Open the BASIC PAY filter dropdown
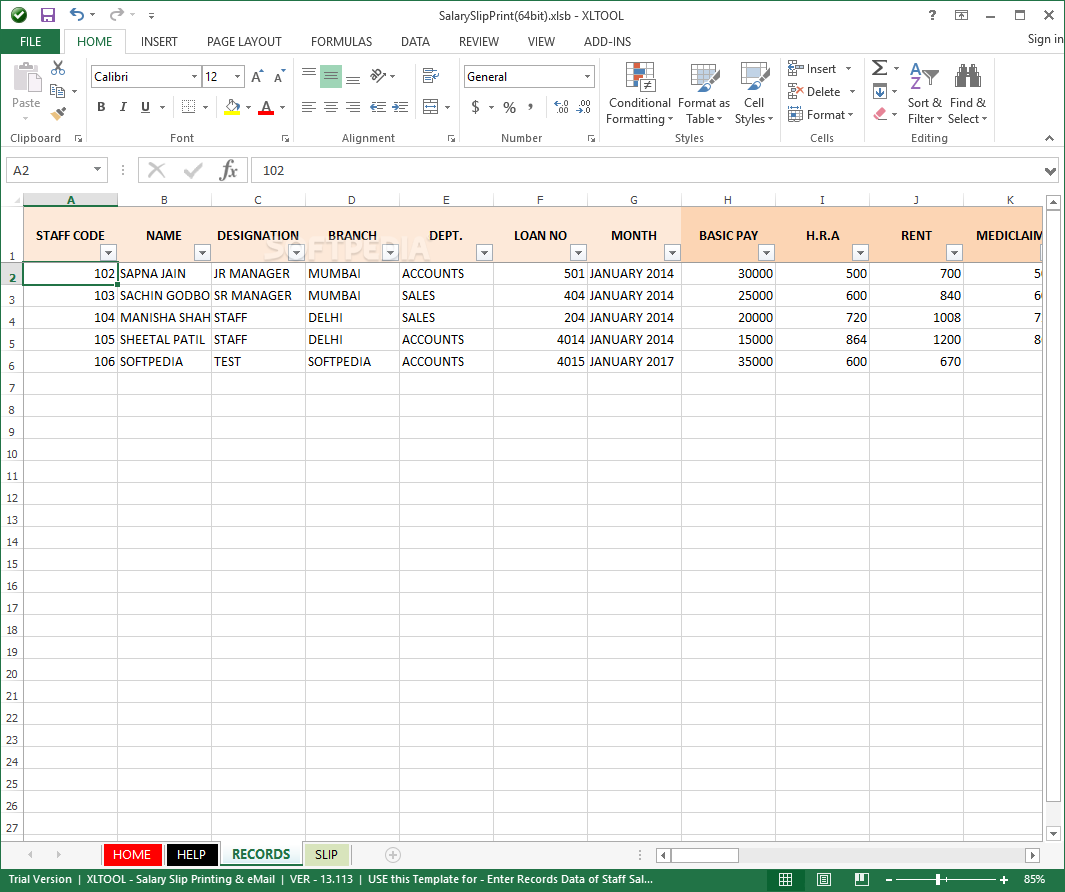Viewport: 1065px width, 892px height. tap(766, 253)
